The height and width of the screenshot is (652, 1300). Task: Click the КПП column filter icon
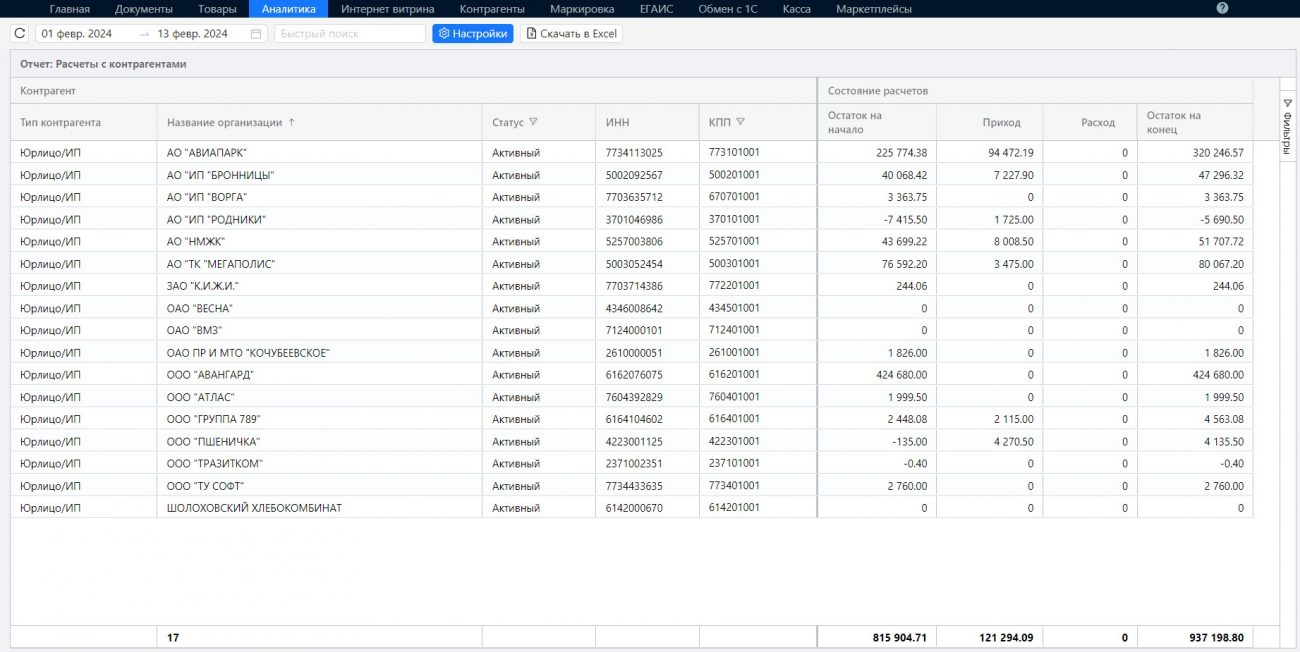[741, 122]
